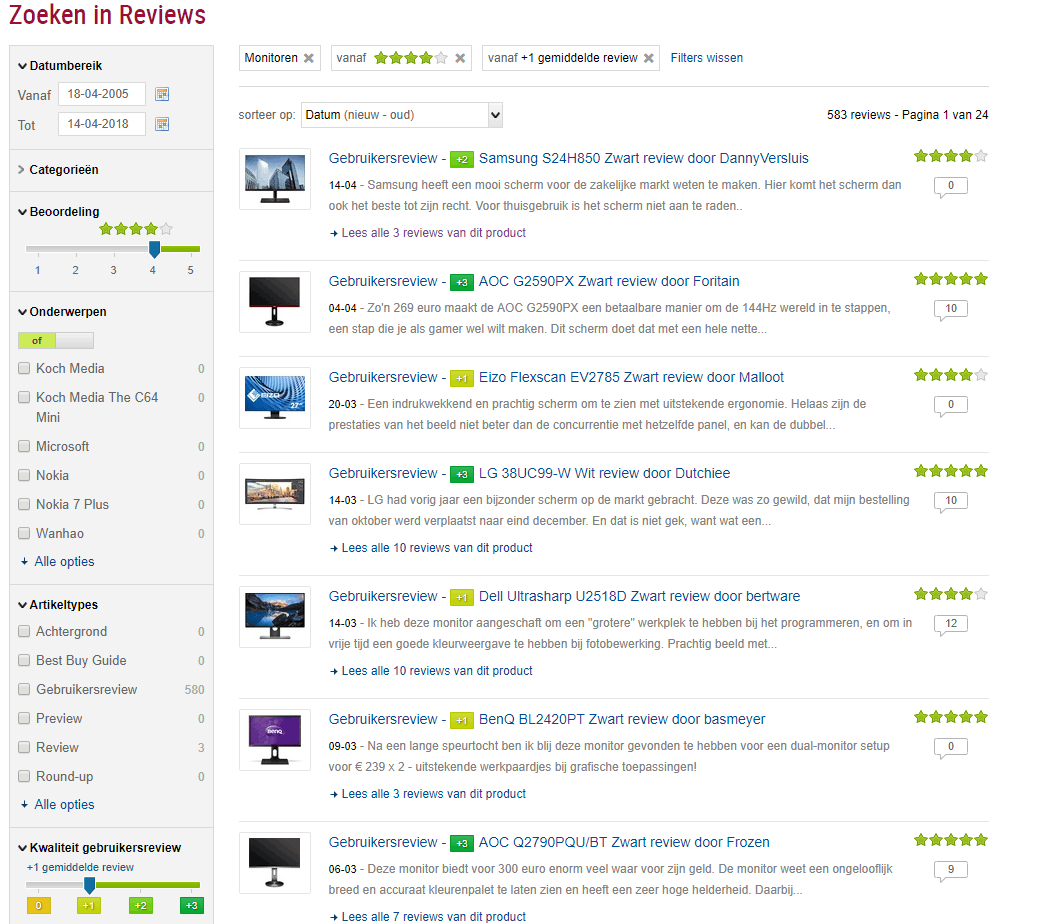Open comments bubble on BenQ BL2420PT review

(x=951, y=748)
